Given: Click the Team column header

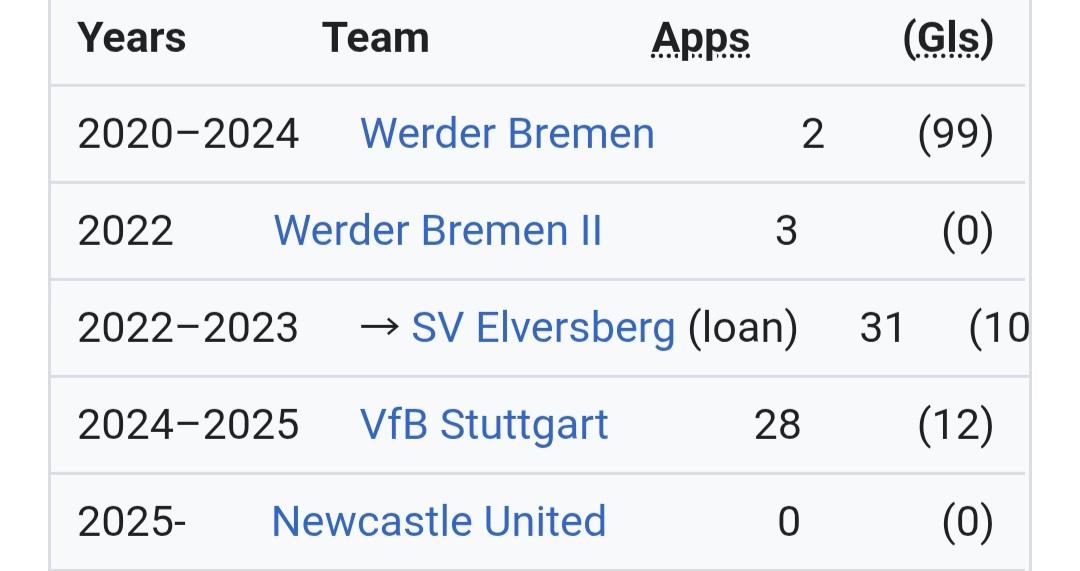Looking at the screenshot, I should [375, 38].
